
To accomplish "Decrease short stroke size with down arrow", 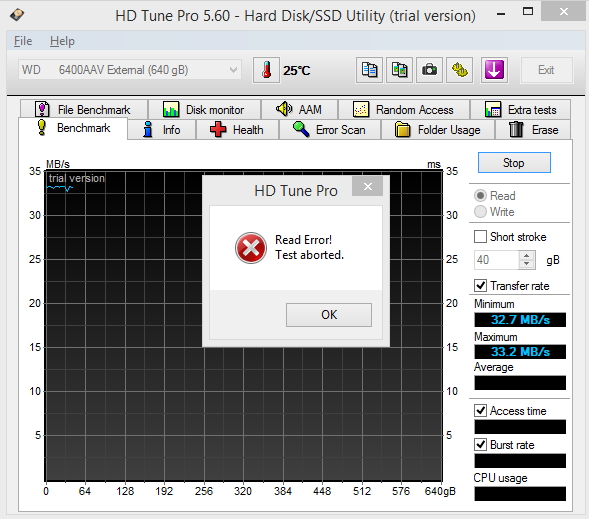I will 527,264.
